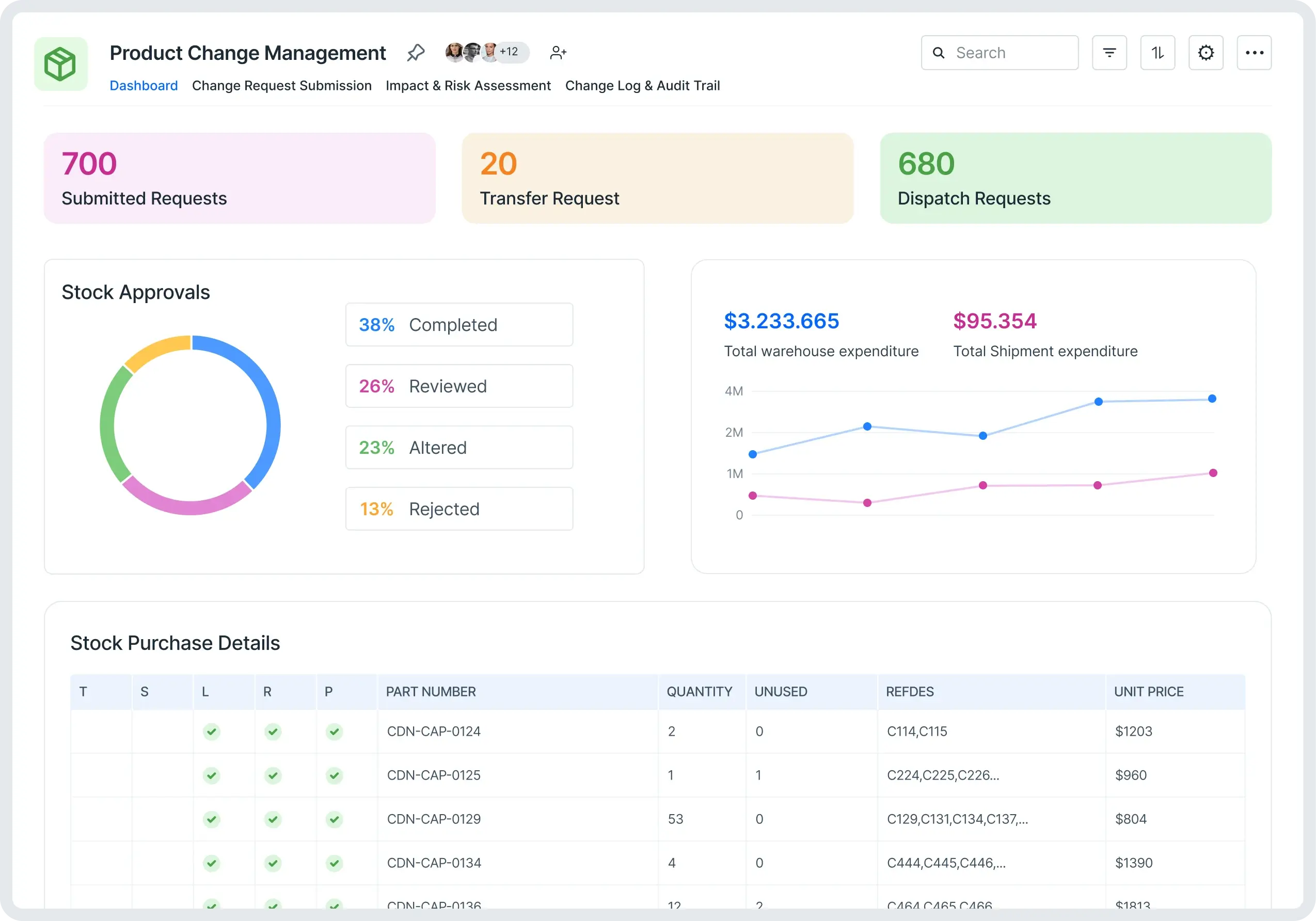This screenshot has height=921, width=1316.
Task: Click the search magnifier icon
Action: pos(938,53)
